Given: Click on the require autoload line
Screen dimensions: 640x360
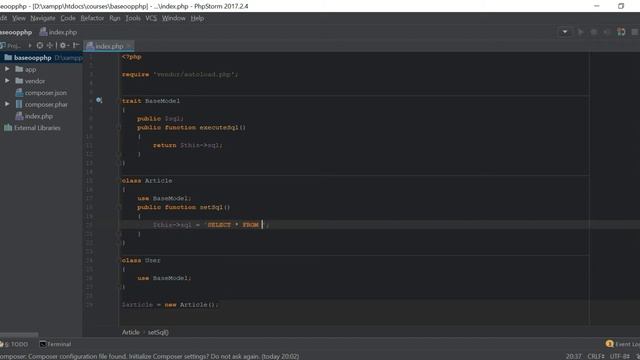Looking at the screenshot, I should pos(180,74).
